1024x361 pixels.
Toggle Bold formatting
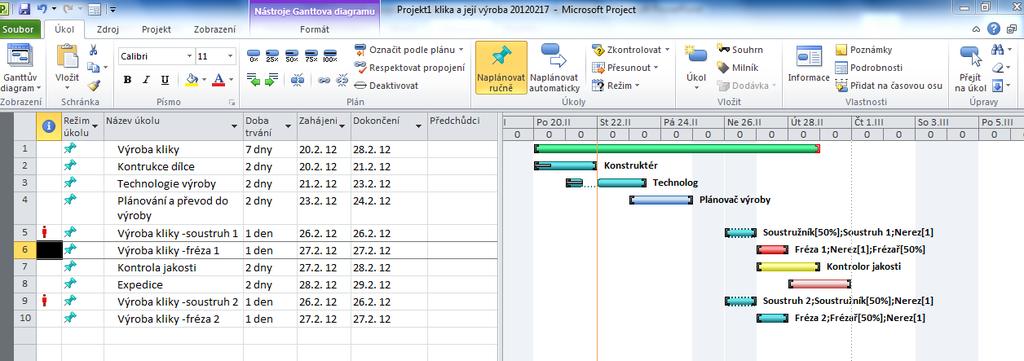[x=127, y=80]
